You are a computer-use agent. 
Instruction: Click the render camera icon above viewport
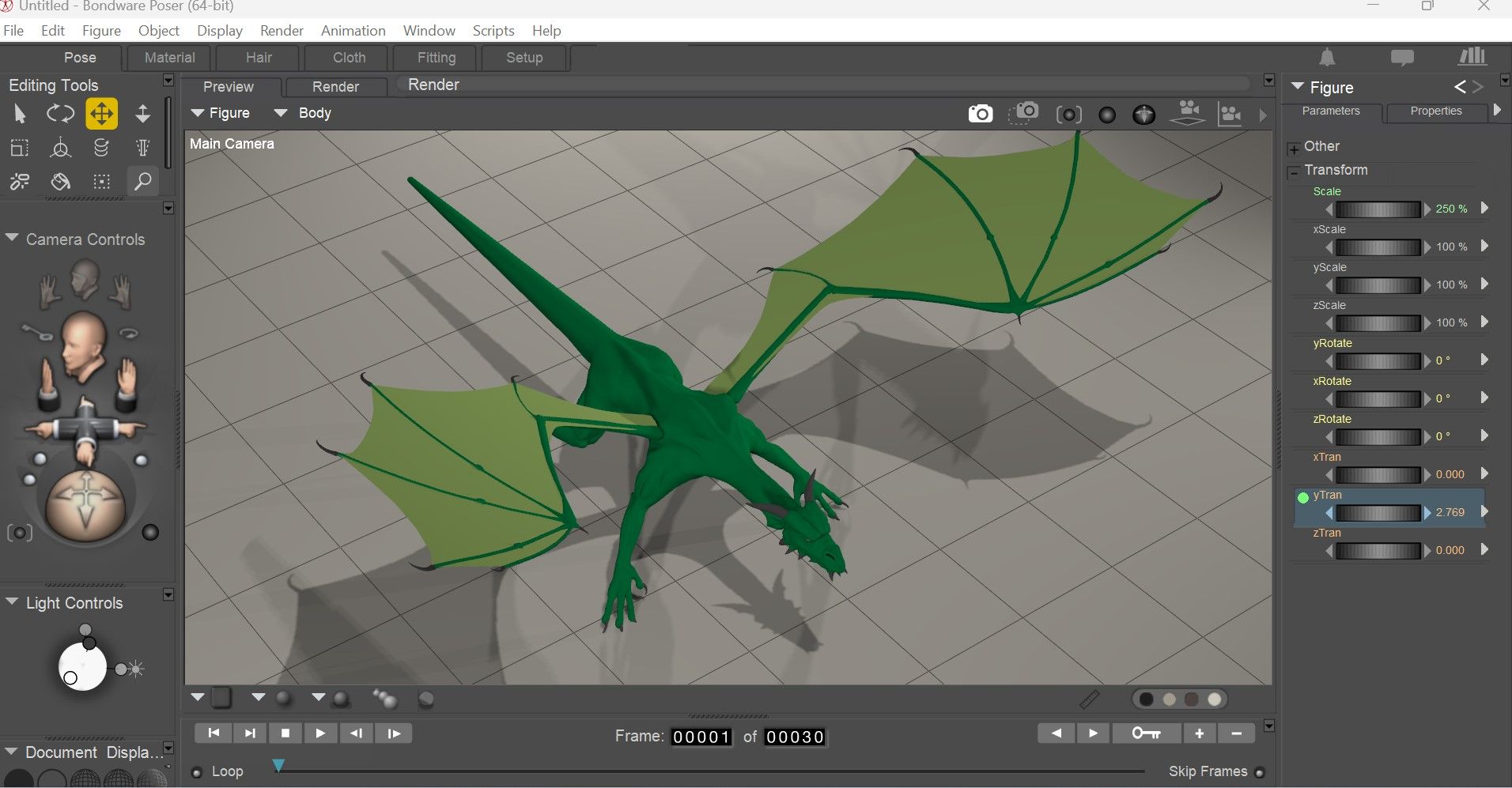tap(981, 114)
